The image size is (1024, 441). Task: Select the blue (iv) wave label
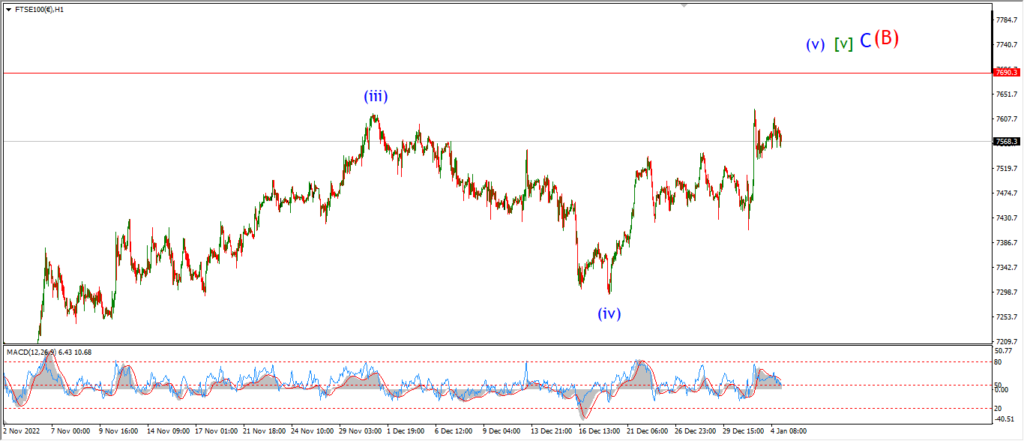[x=609, y=314]
